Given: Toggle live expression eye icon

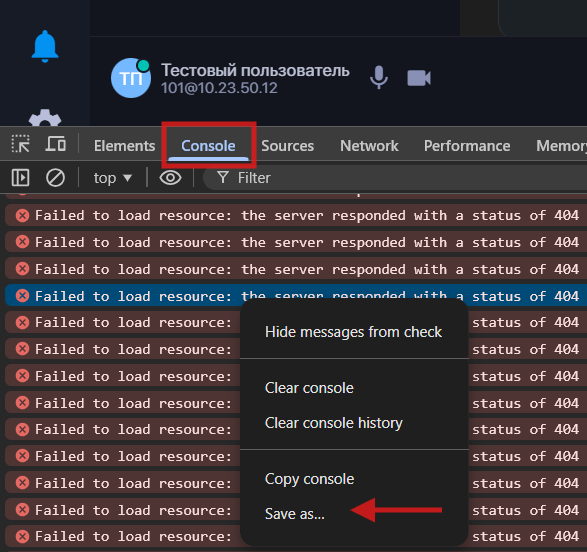Looking at the screenshot, I should (170, 177).
